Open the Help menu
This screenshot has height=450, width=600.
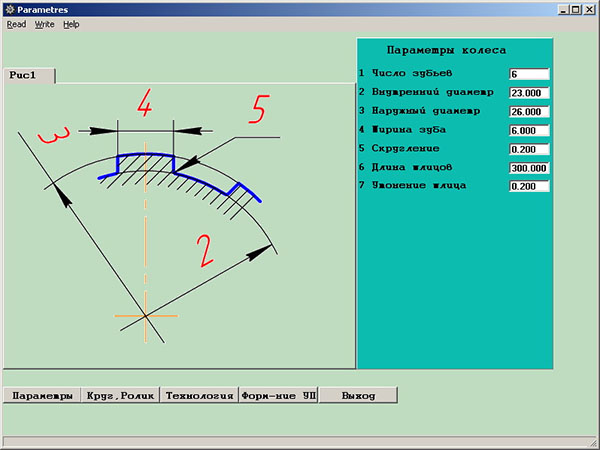(x=71, y=24)
